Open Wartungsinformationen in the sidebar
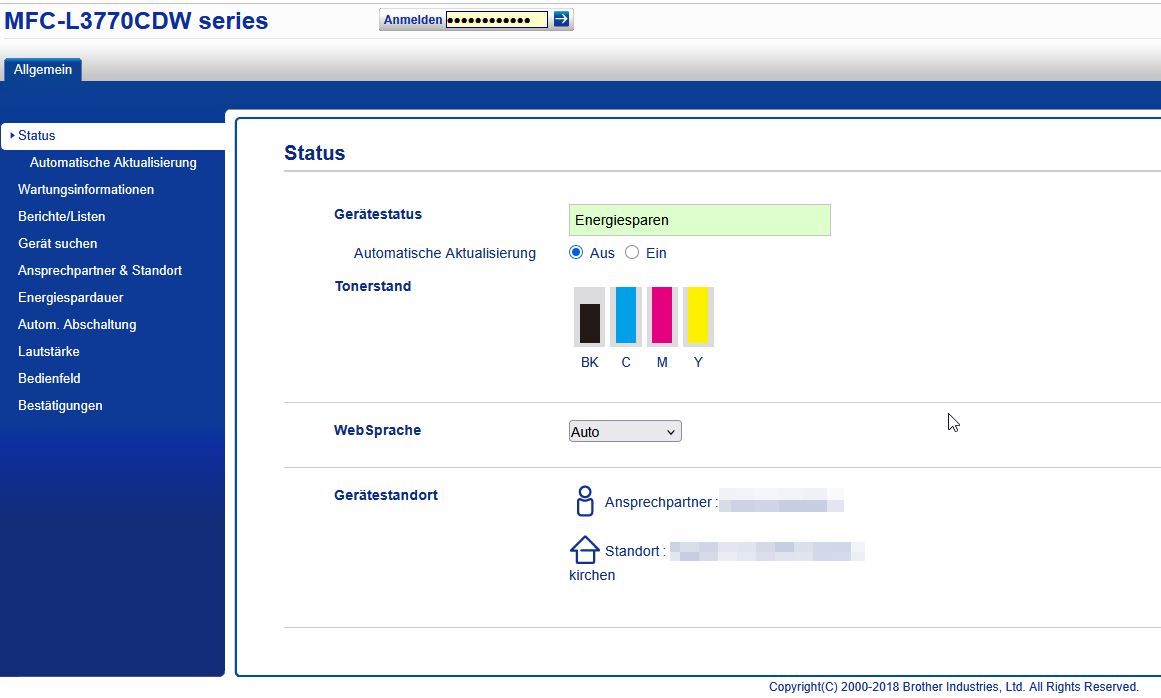The width and height of the screenshot is (1161, 698). coord(86,189)
